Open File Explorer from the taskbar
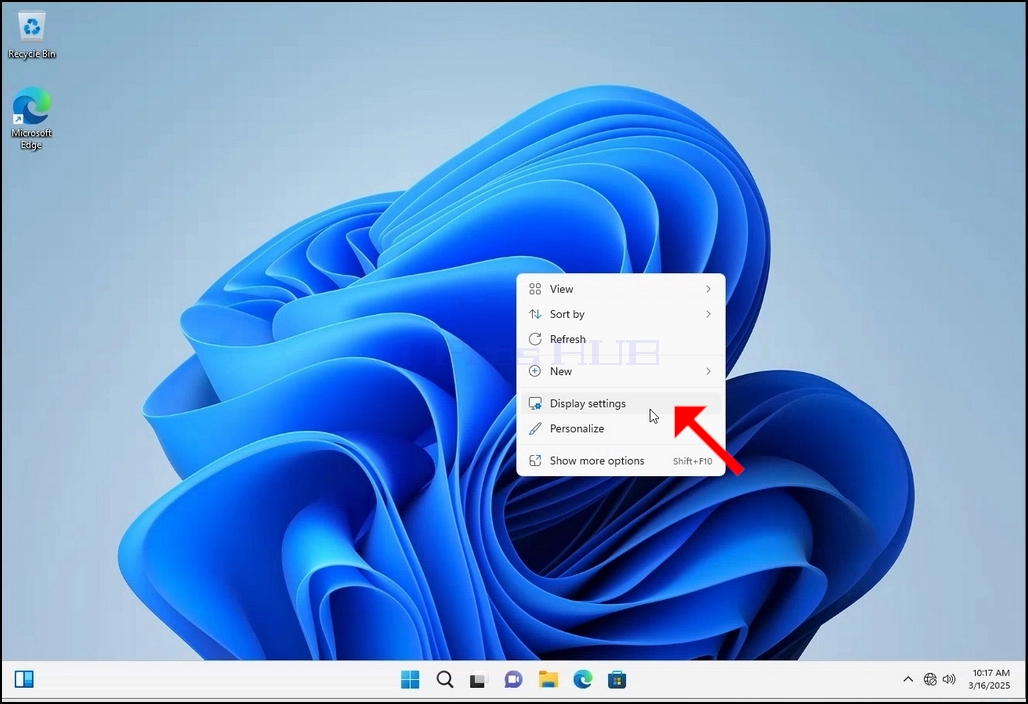 (548, 680)
